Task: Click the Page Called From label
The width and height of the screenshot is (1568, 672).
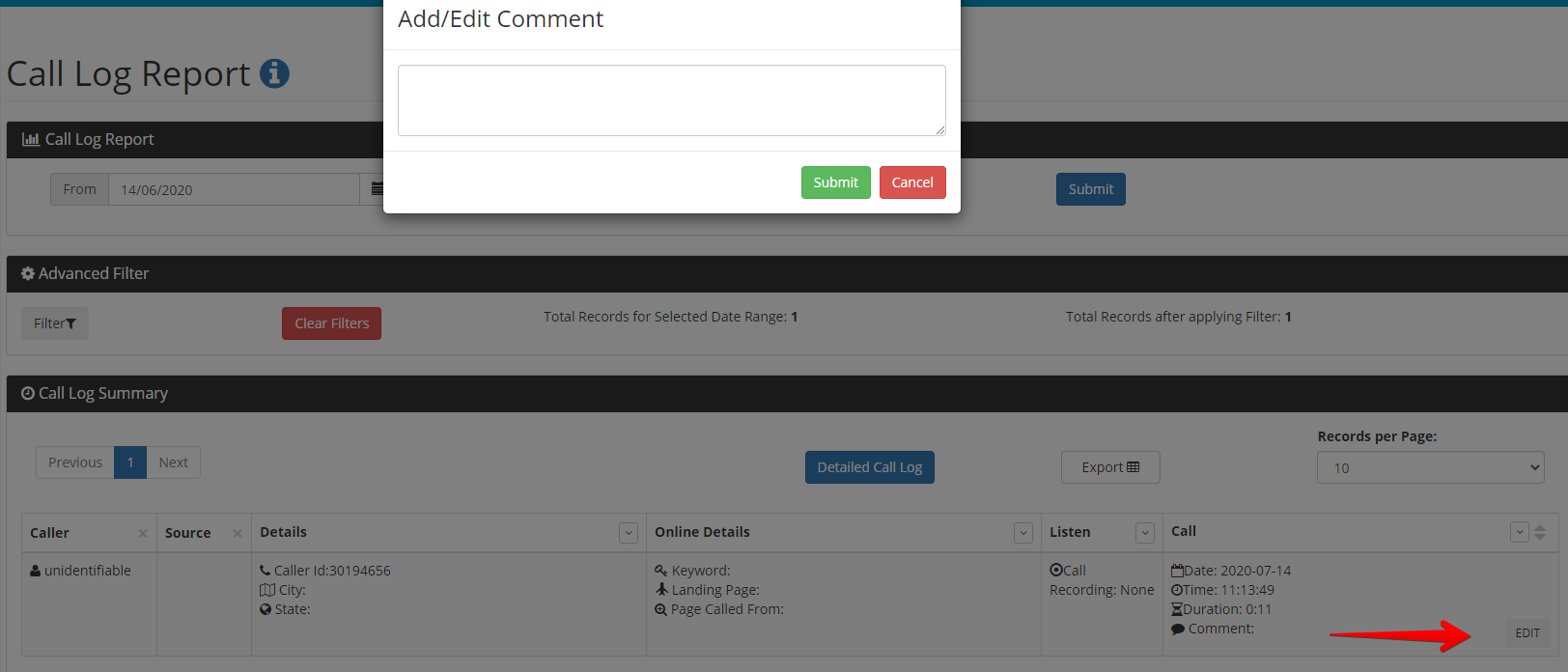Action: point(727,609)
